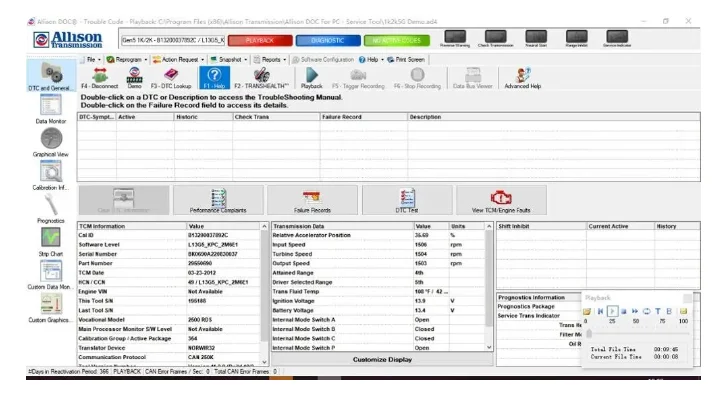717x396 pixels.
Task: Click View TCM/Engine Faults button
Action: [x=501, y=200]
